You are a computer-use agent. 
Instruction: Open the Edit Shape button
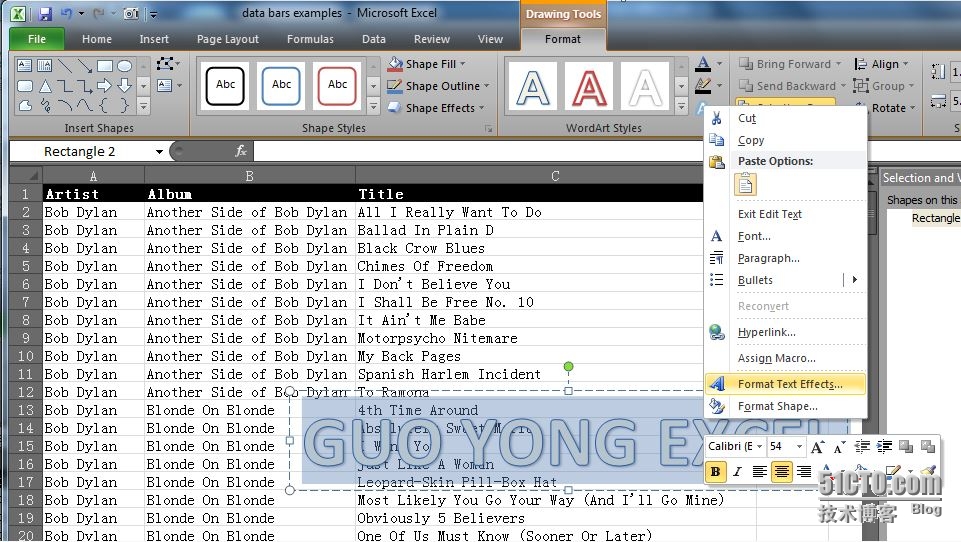coord(168,64)
